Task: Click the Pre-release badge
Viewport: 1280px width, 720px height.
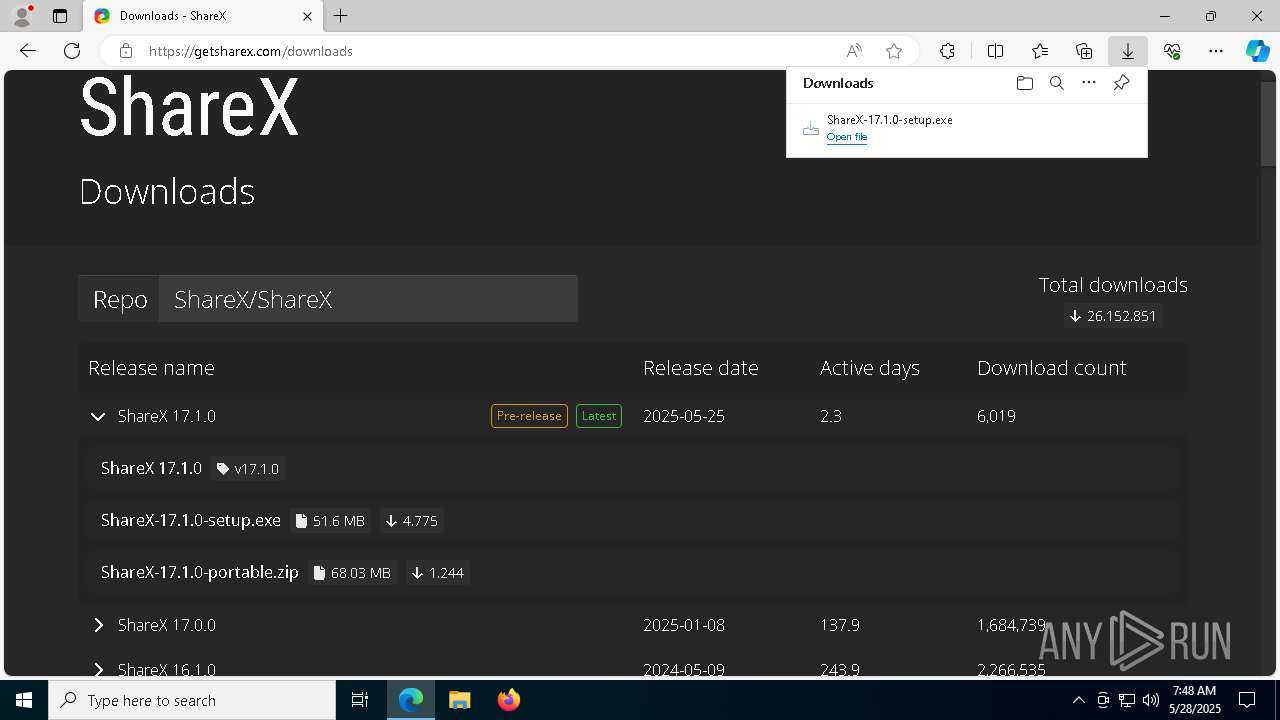Action: (529, 416)
